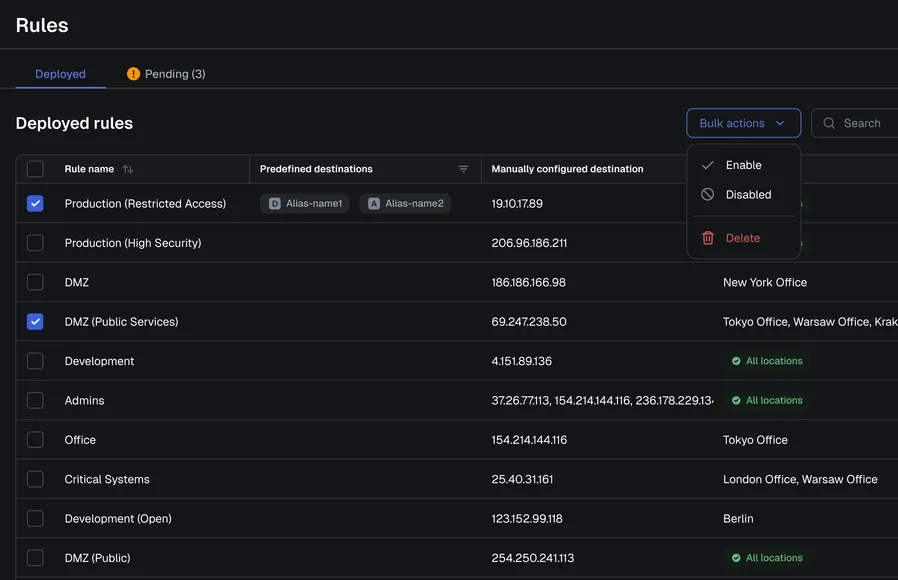Click the Rule name sort arrows icon
Screen dimensions: 898x580
pyautogui.click(x=128, y=169)
